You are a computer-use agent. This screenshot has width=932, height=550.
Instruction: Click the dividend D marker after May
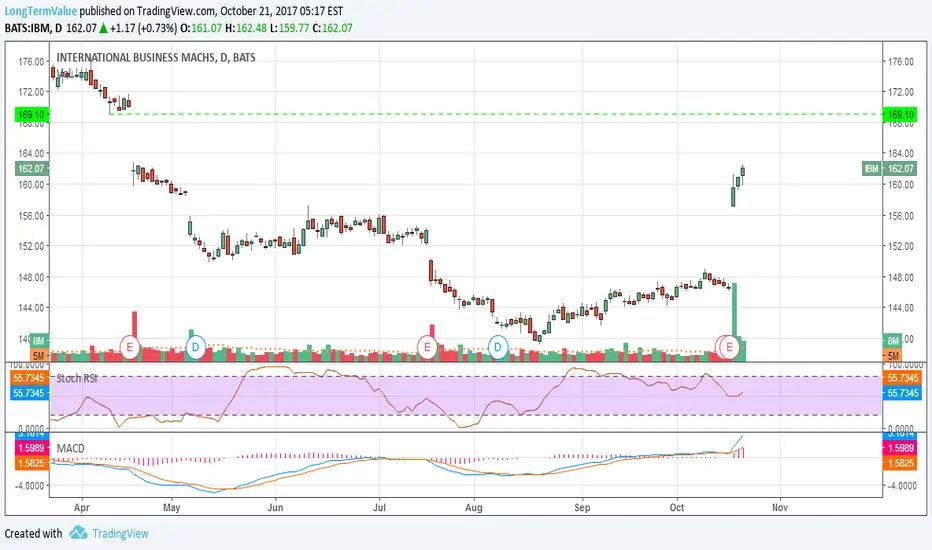coord(196,347)
